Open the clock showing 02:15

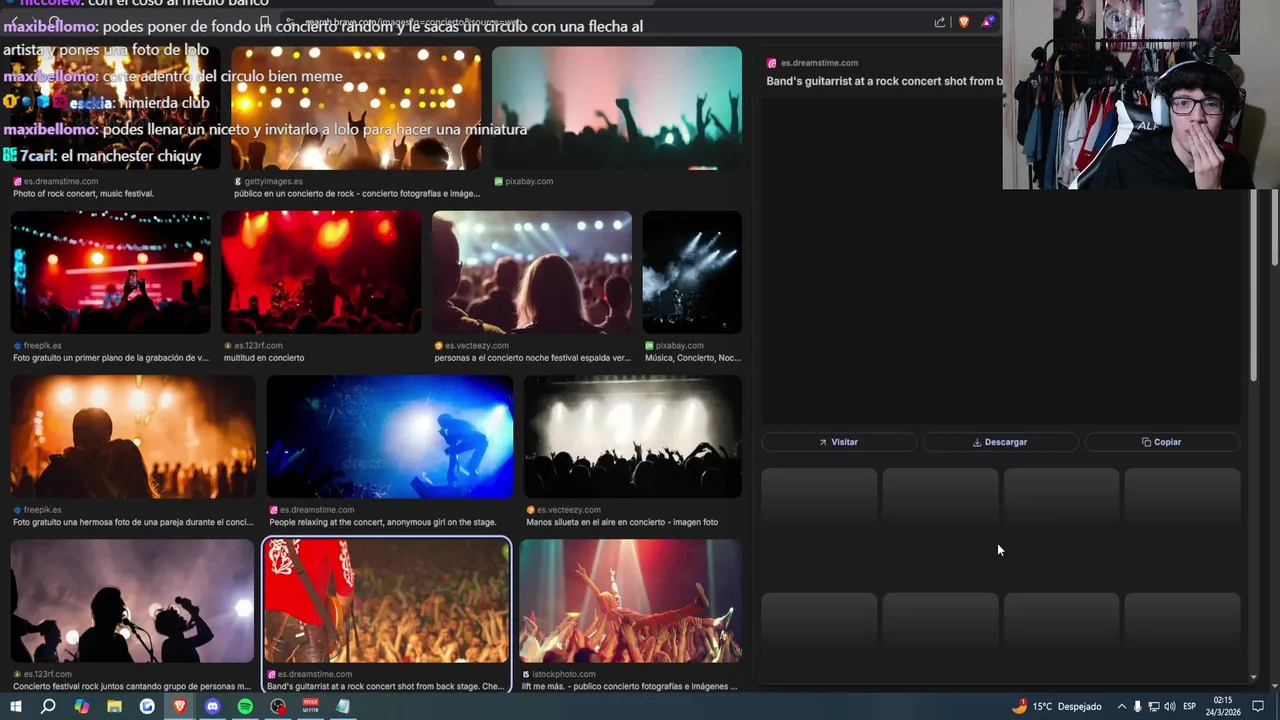point(1223,706)
